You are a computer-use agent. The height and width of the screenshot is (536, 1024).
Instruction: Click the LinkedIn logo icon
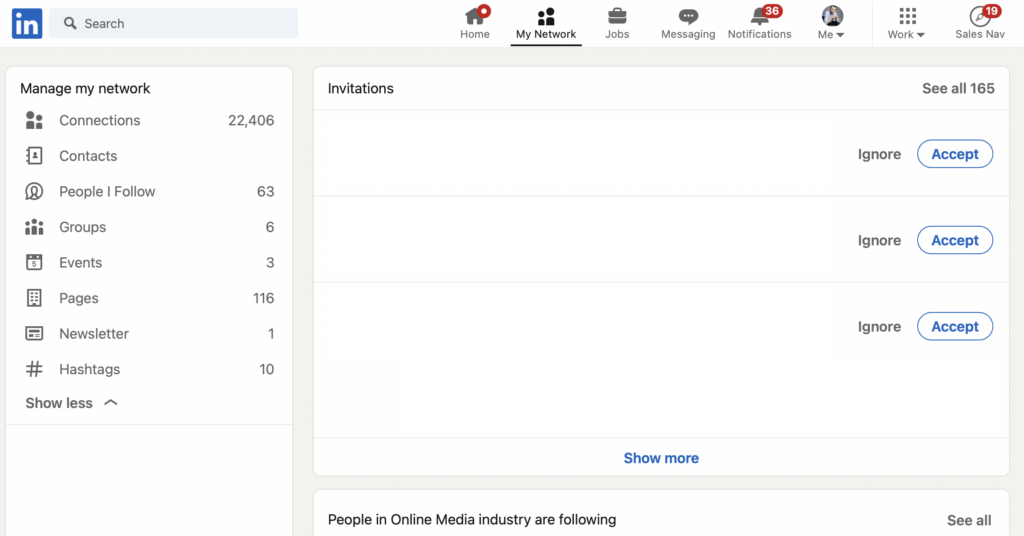tap(27, 23)
